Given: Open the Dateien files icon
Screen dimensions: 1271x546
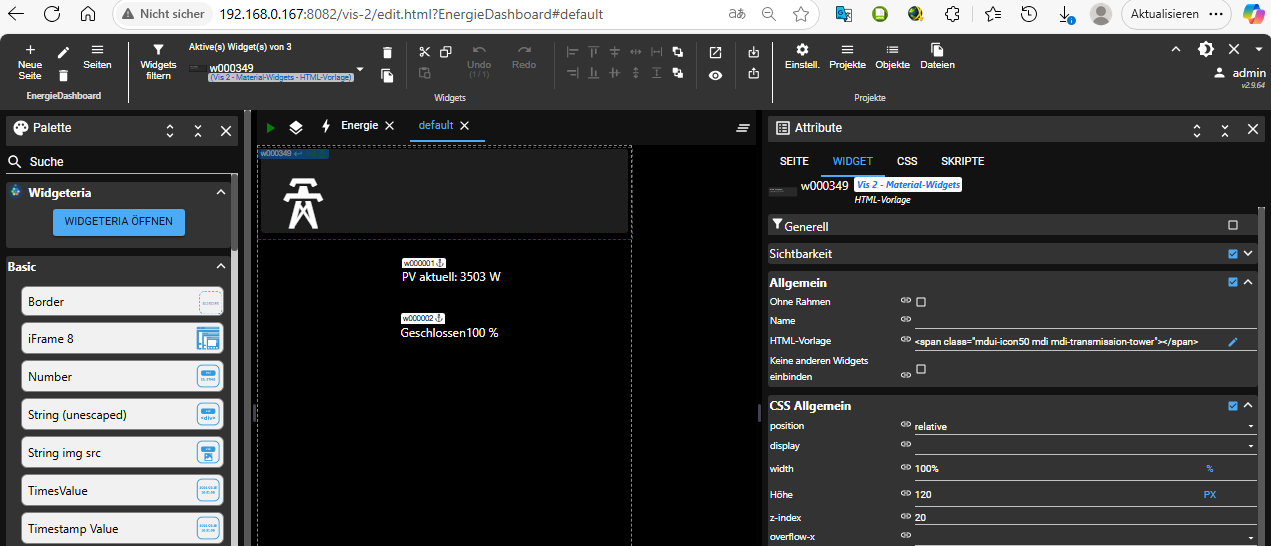Looking at the screenshot, I should coord(937,50).
